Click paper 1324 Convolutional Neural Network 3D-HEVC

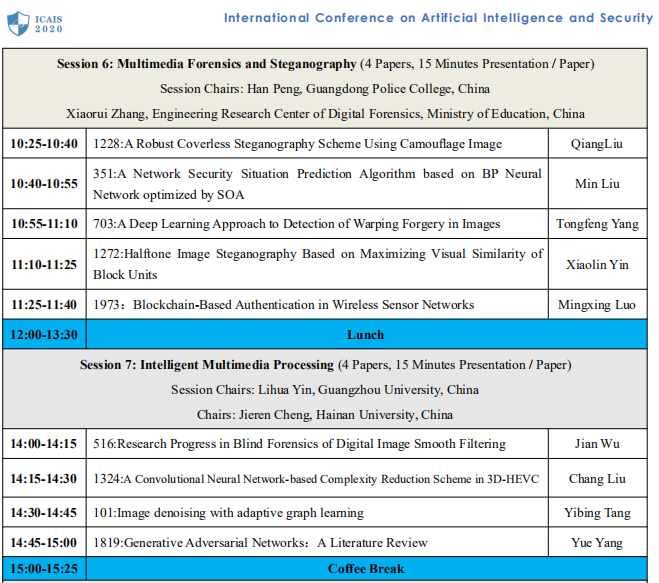click(315, 478)
